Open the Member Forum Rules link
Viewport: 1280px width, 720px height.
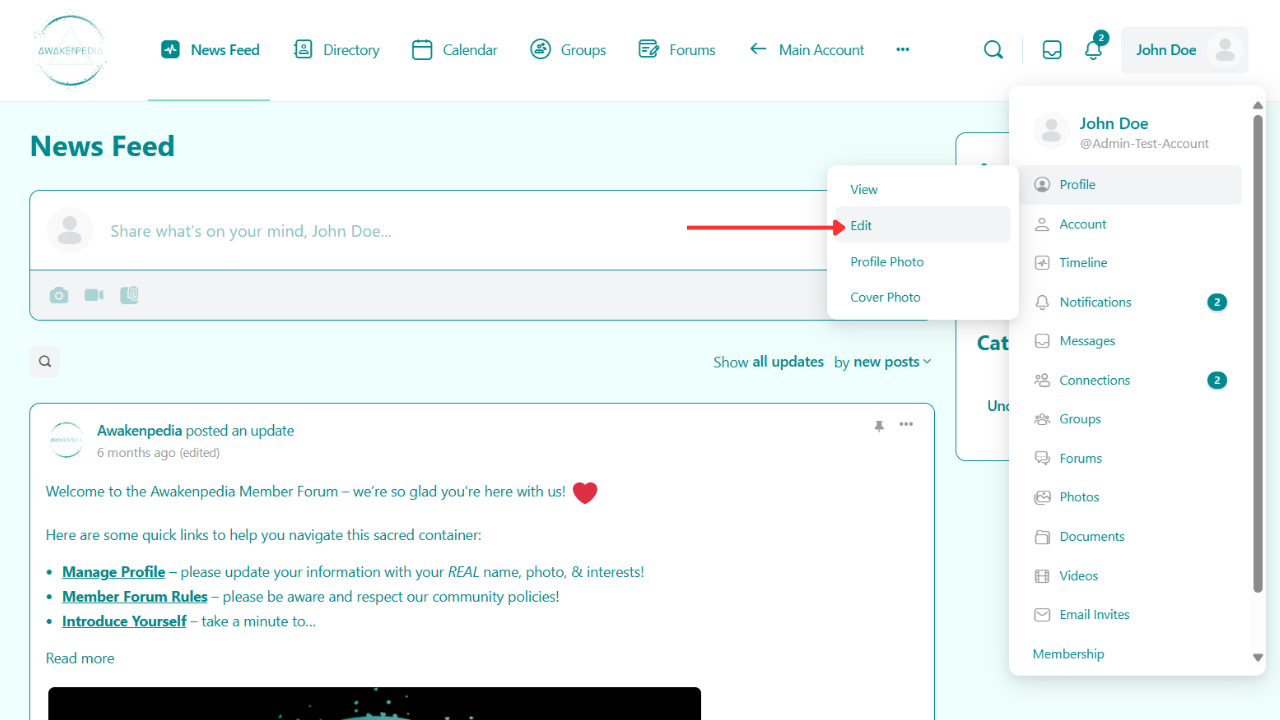(x=134, y=597)
